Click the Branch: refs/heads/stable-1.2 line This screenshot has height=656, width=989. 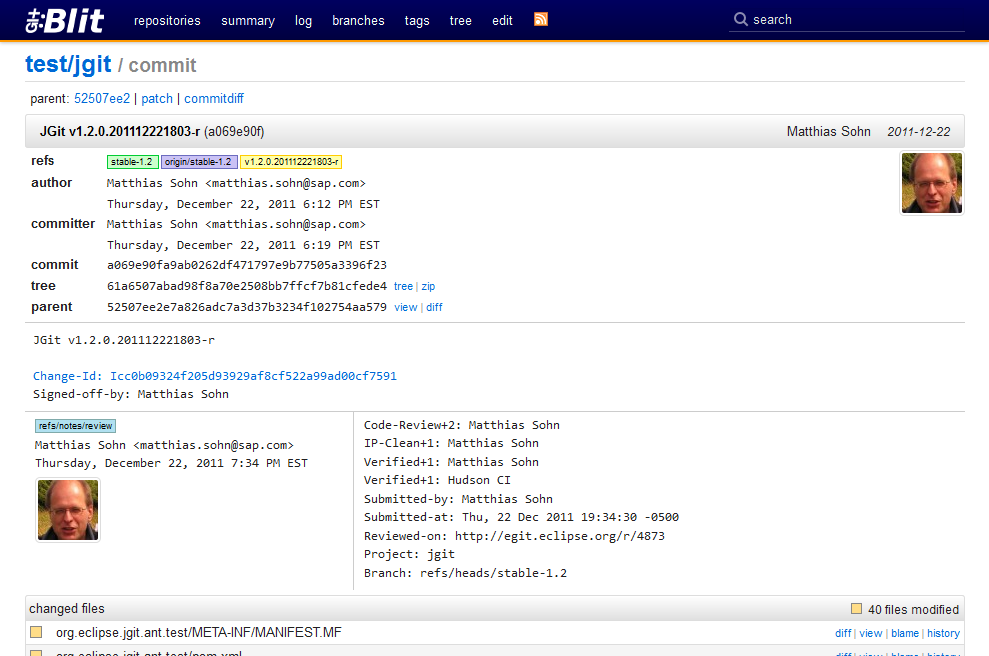465,573
